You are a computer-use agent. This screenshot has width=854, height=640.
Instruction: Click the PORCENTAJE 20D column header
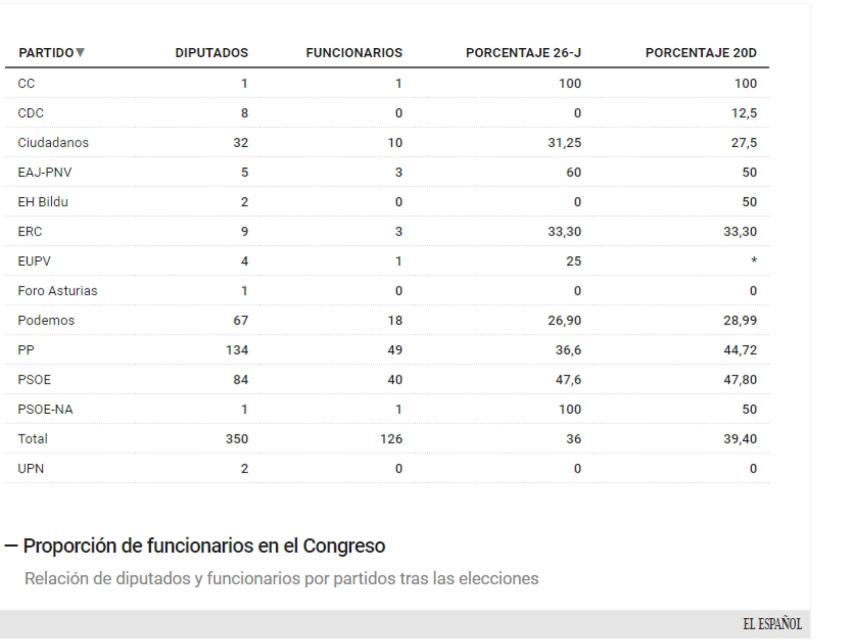(x=701, y=52)
